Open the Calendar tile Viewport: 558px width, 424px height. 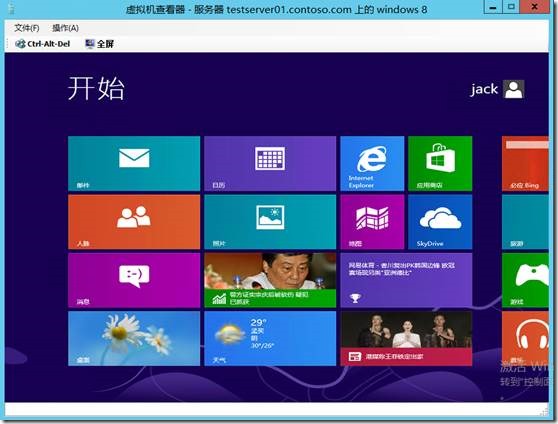(x=270, y=163)
